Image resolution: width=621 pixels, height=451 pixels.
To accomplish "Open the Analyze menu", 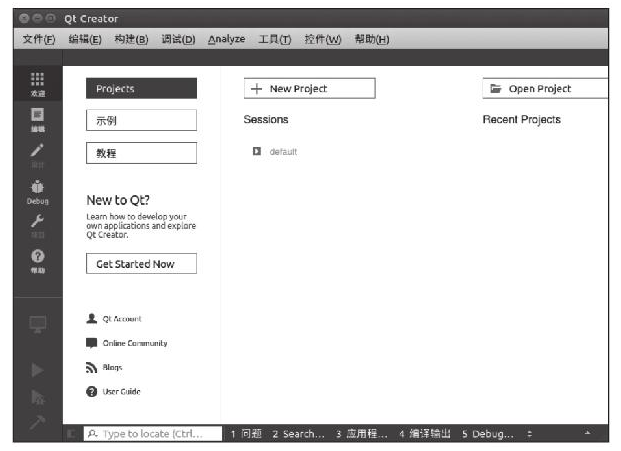I will pos(227,39).
